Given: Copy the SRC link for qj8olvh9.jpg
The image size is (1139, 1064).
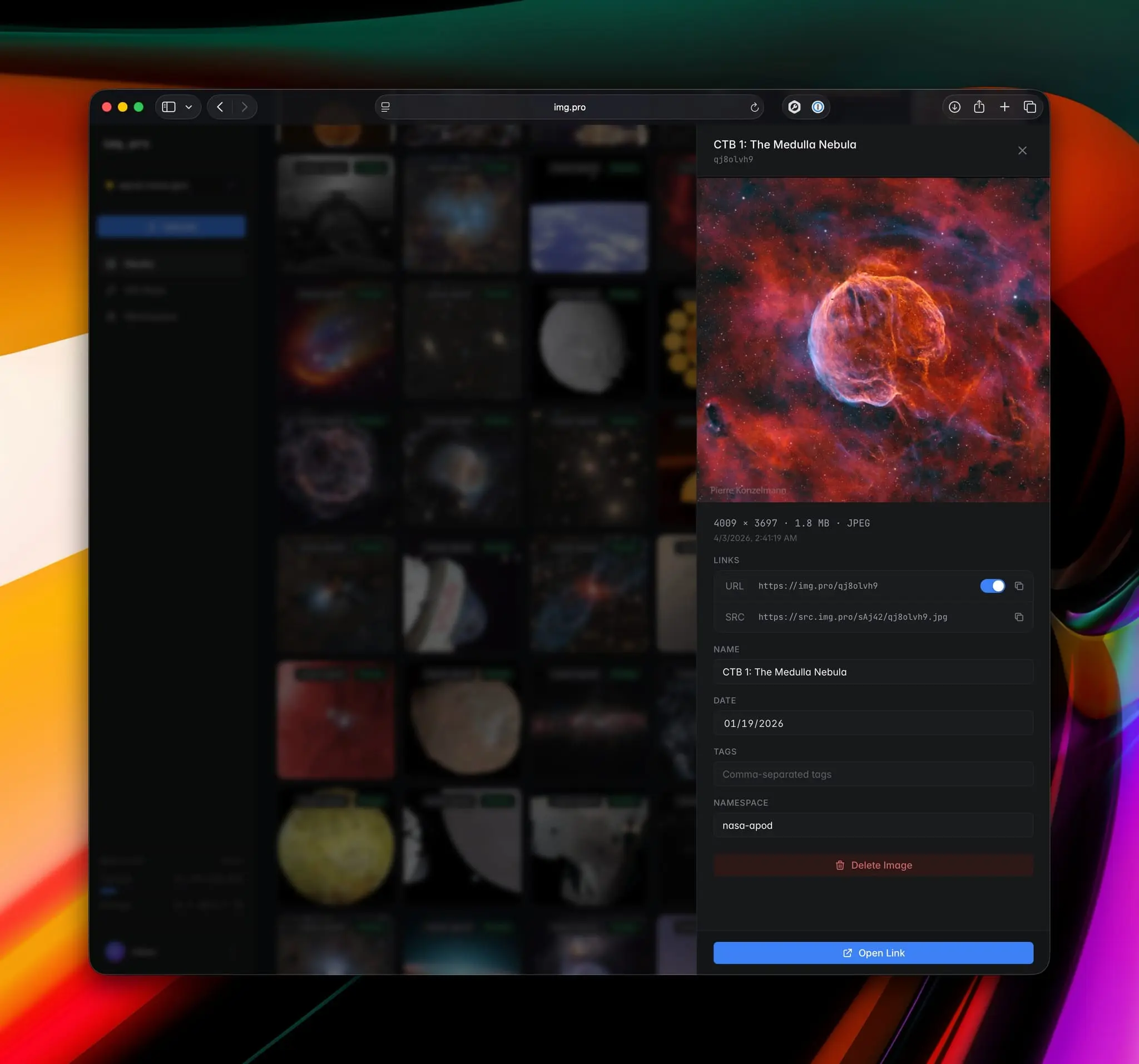Looking at the screenshot, I should pos(1019,617).
